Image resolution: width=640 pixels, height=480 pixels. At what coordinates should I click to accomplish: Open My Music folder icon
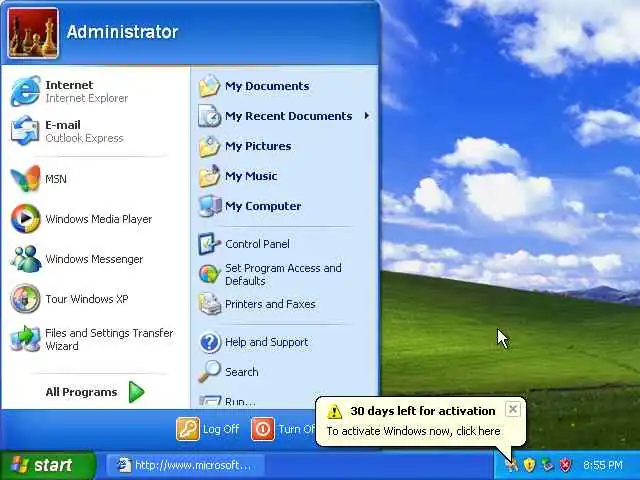pos(209,176)
